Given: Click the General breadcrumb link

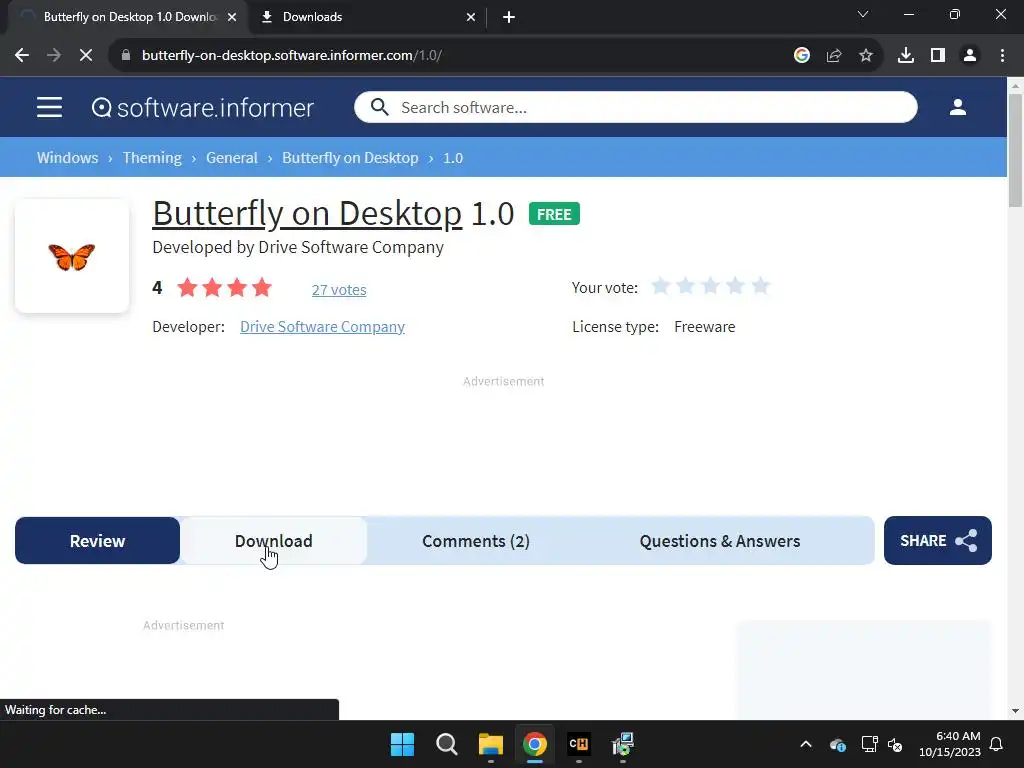Looking at the screenshot, I should (232, 158).
